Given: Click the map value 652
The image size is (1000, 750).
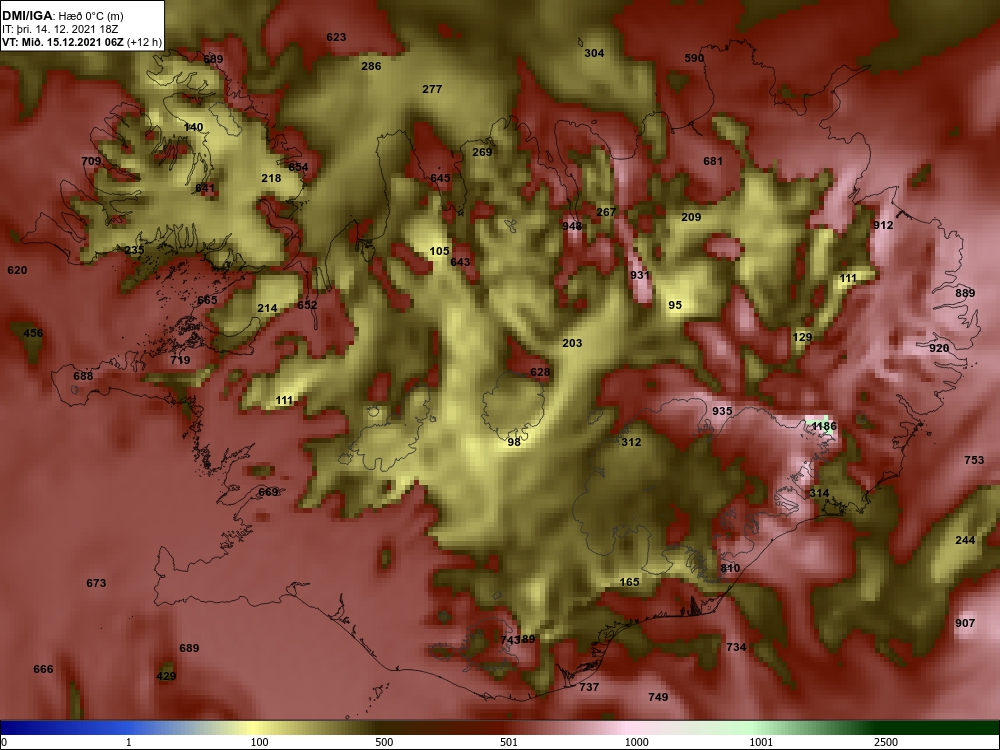Looking at the screenshot, I should [x=307, y=305].
